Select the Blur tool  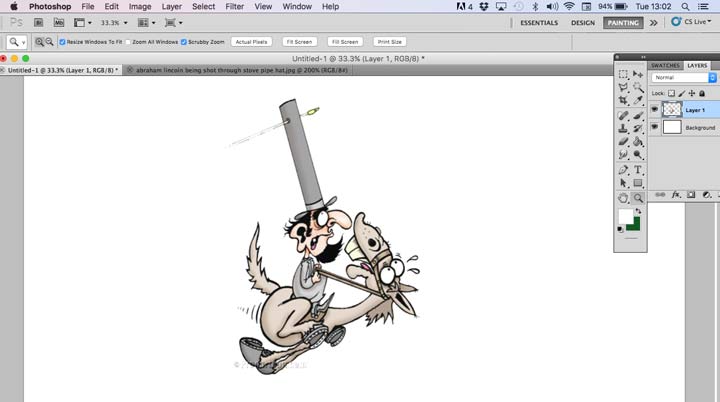point(623,155)
